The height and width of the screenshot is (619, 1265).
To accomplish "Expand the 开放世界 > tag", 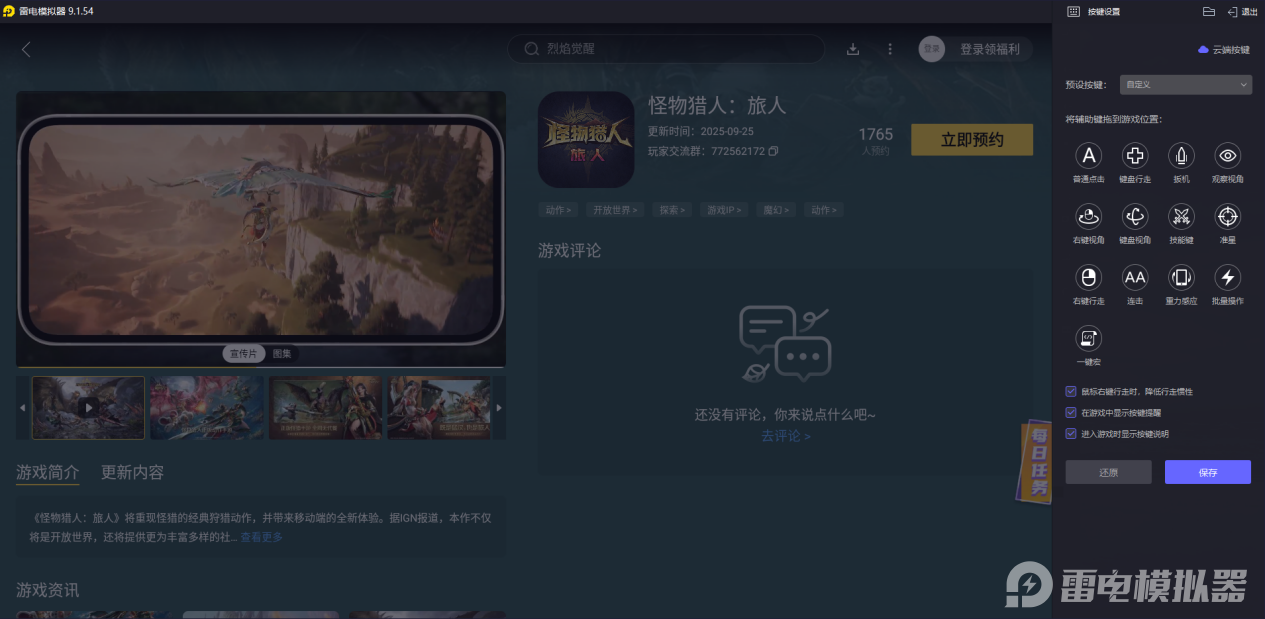I will 616,210.
